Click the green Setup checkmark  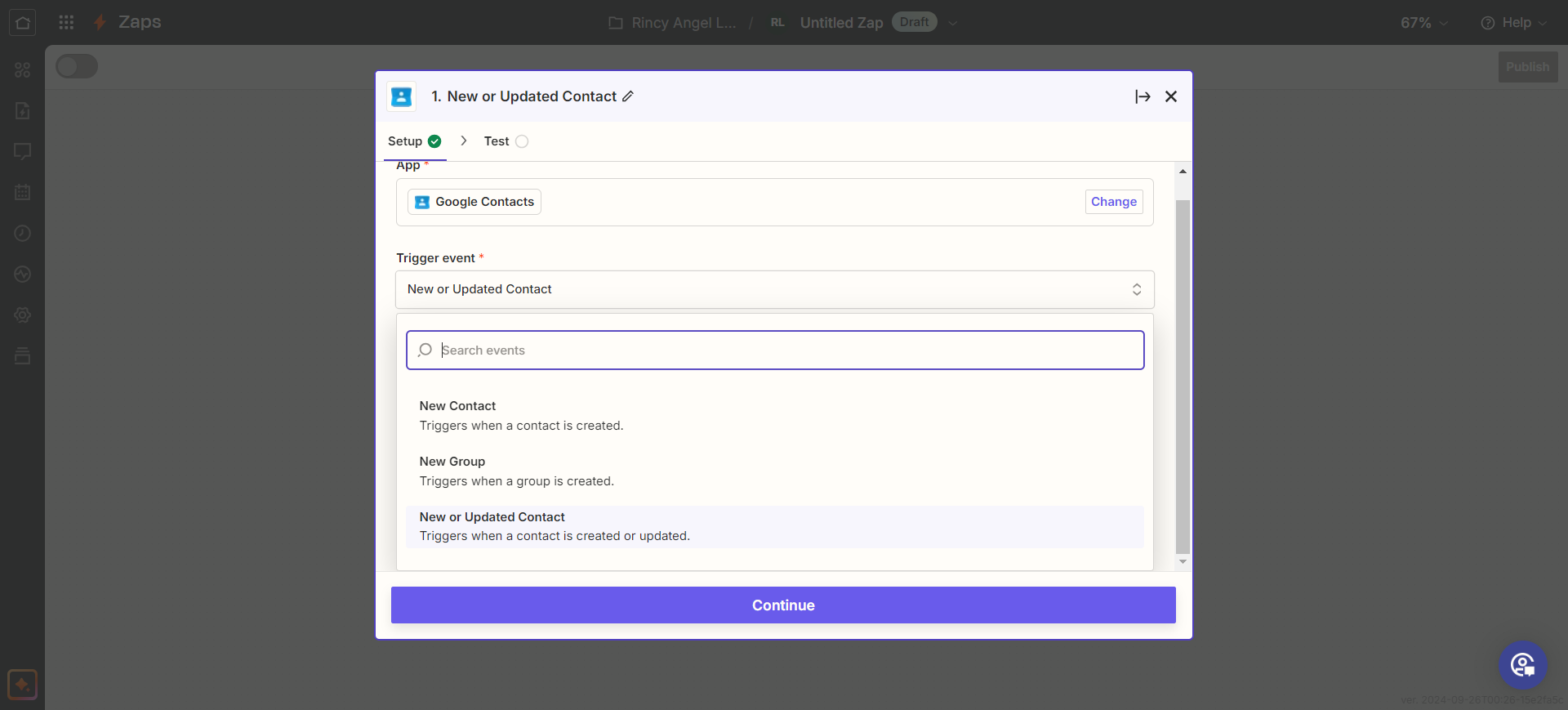click(x=434, y=141)
